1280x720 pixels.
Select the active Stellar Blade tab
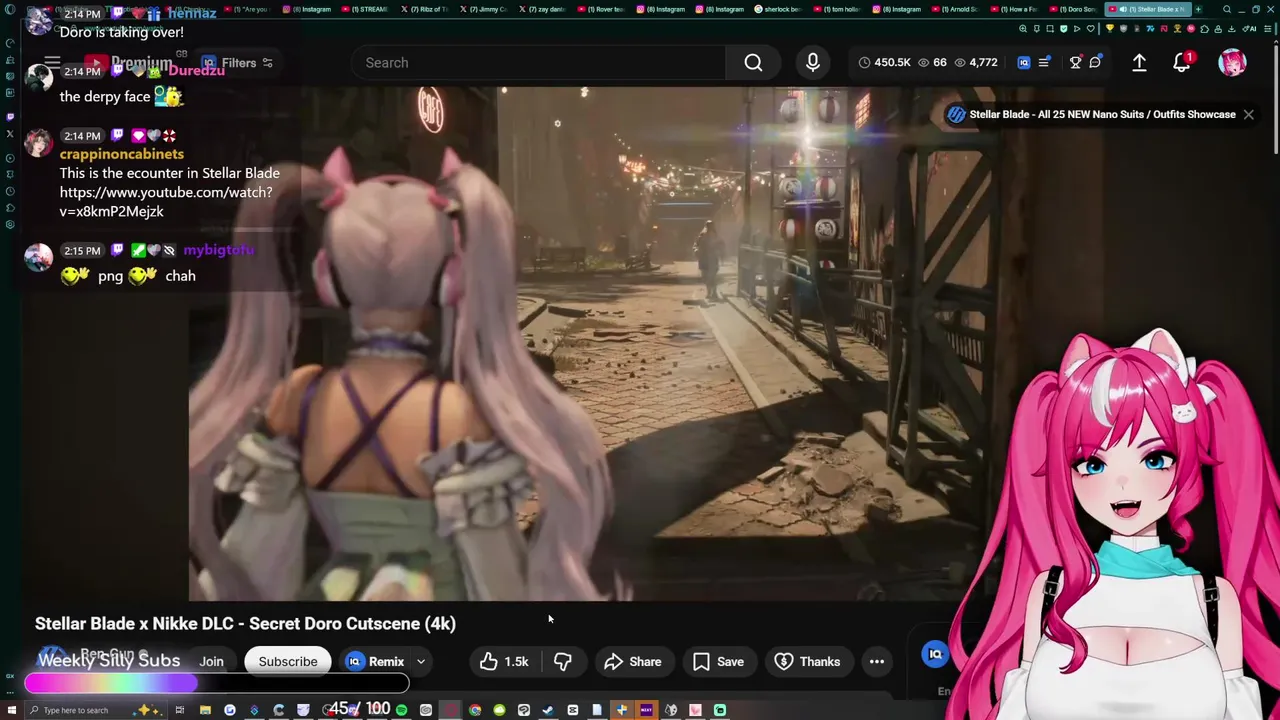[1147, 9]
